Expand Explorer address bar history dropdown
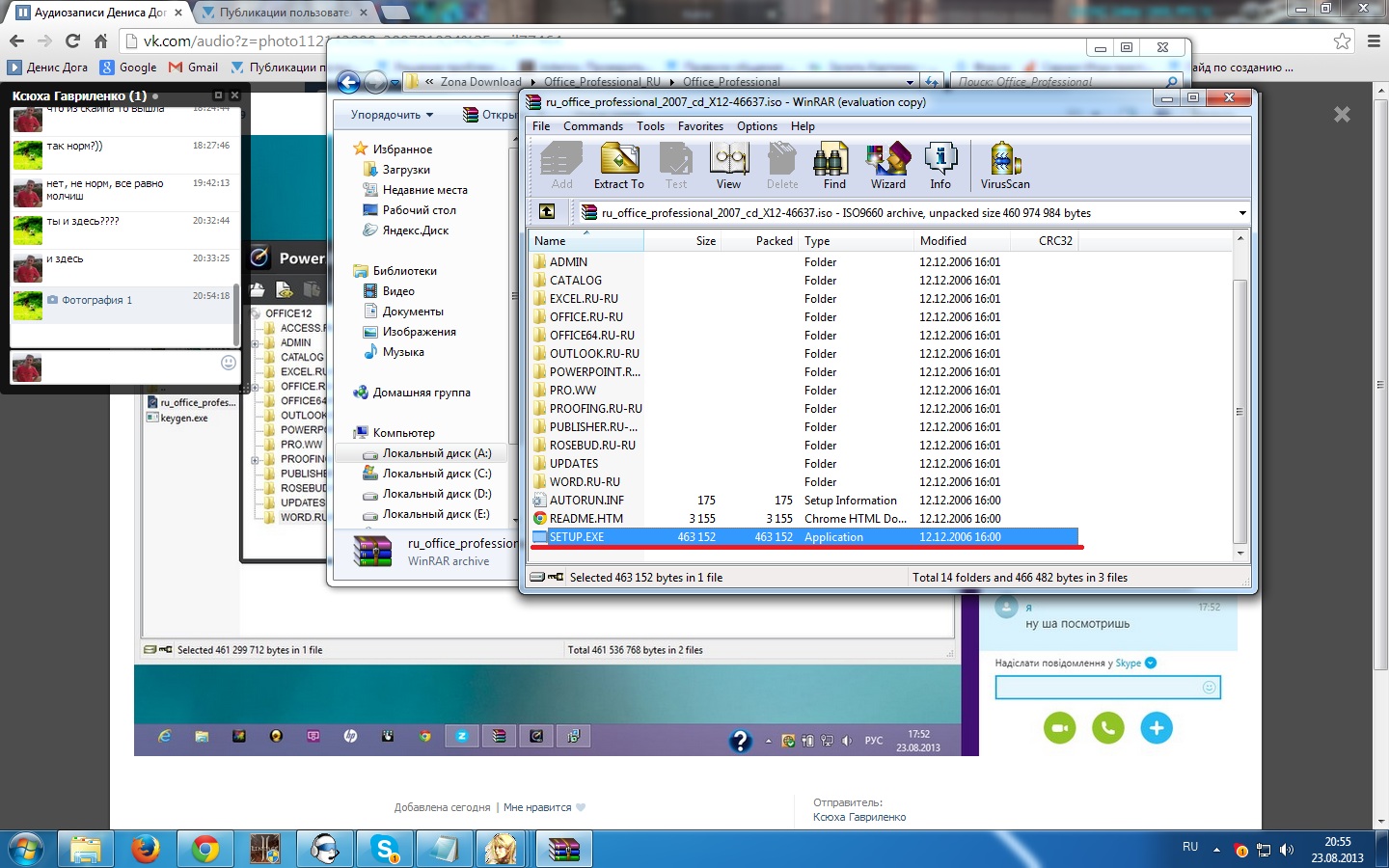This screenshot has height=868, width=1389. [910, 82]
